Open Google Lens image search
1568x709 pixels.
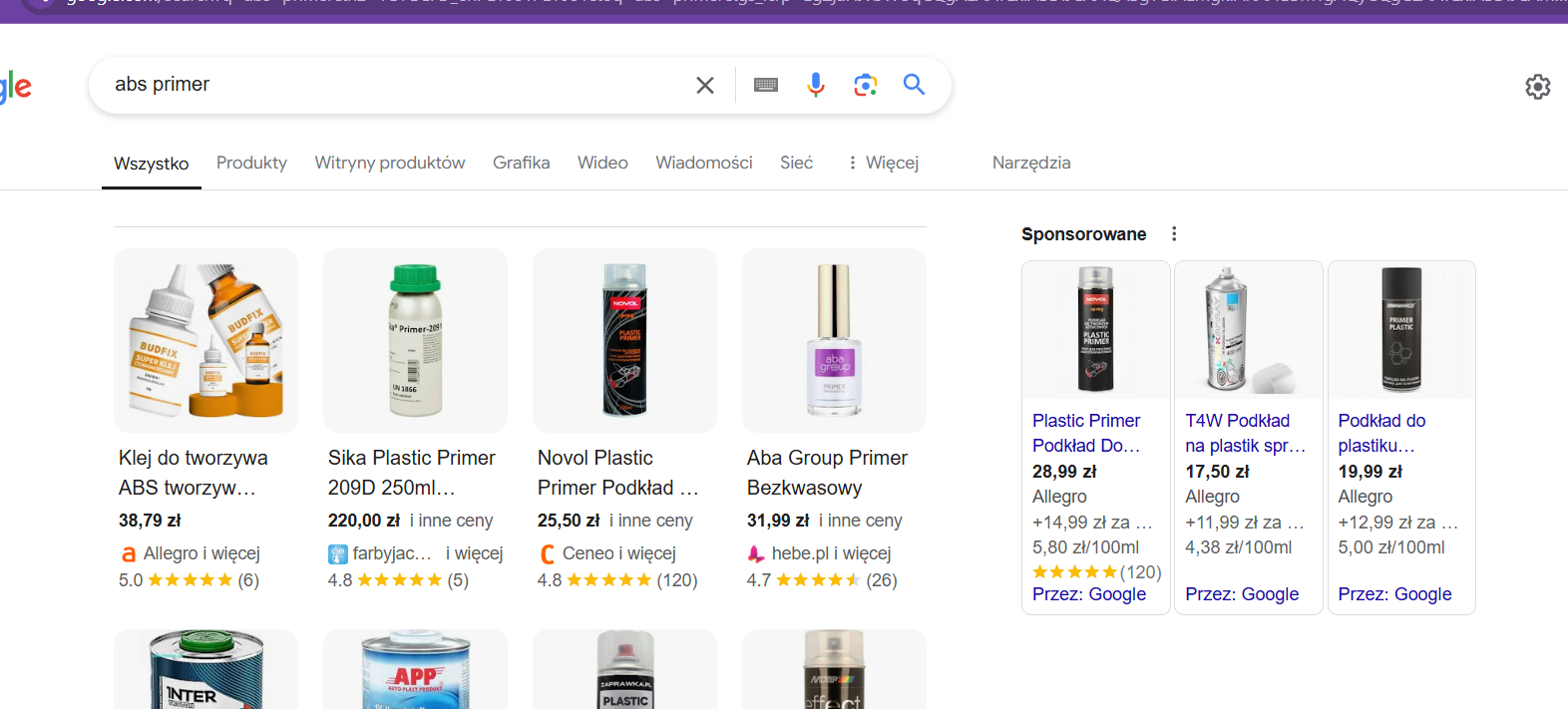pos(866,85)
